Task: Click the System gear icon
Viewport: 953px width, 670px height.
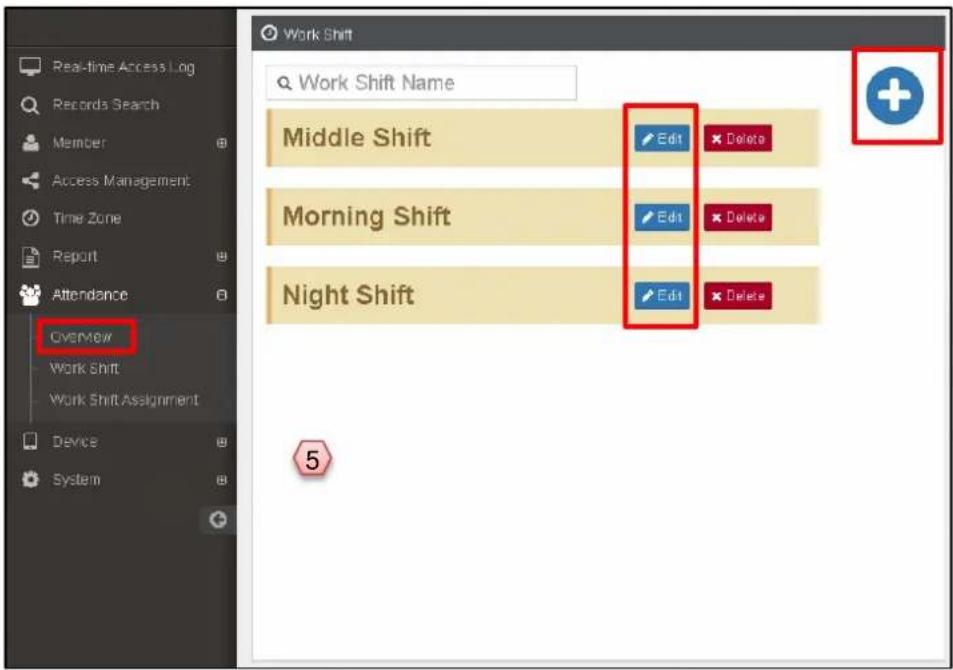Action: coord(30,480)
